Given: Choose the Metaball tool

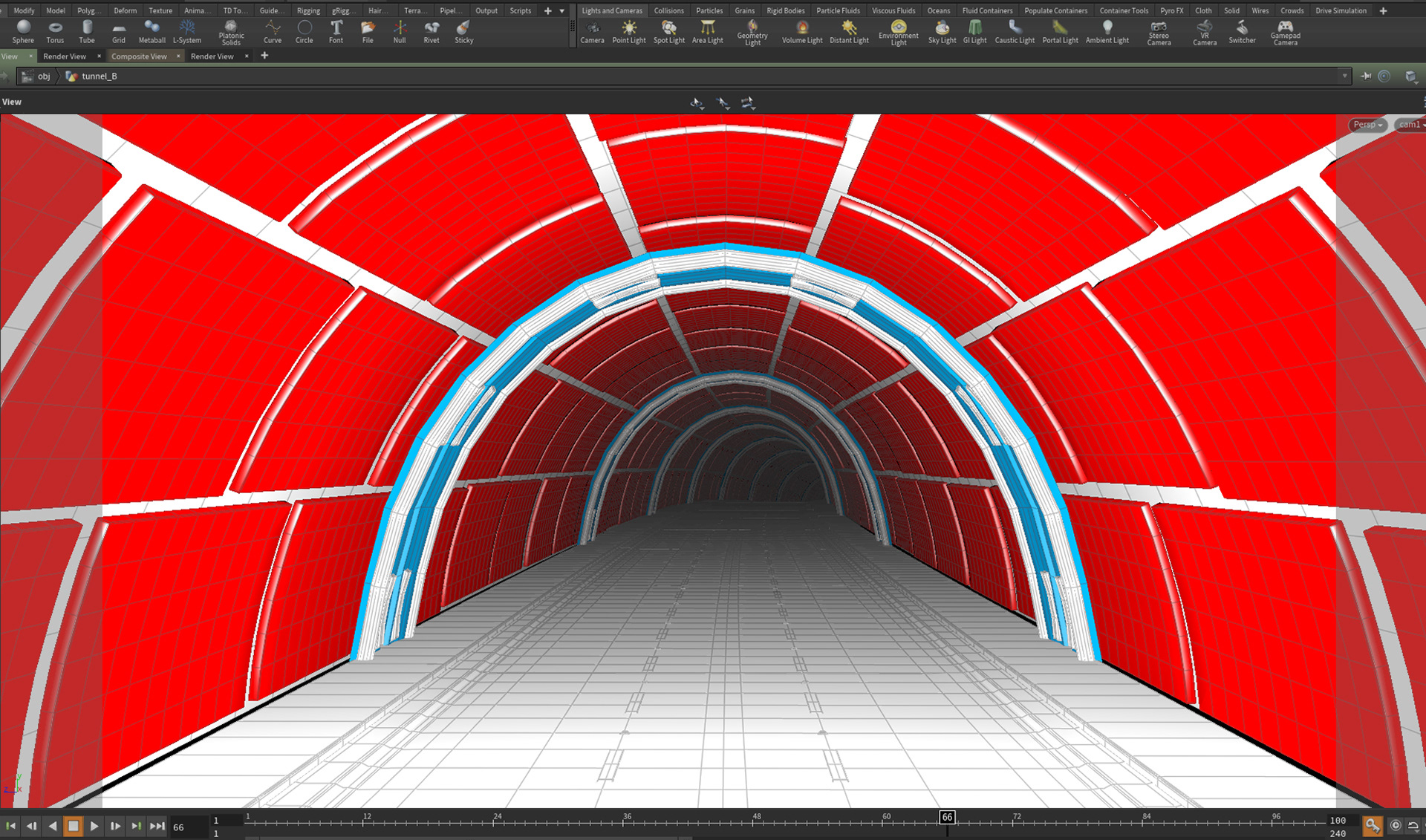Looking at the screenshot, I should coord(152,32).
